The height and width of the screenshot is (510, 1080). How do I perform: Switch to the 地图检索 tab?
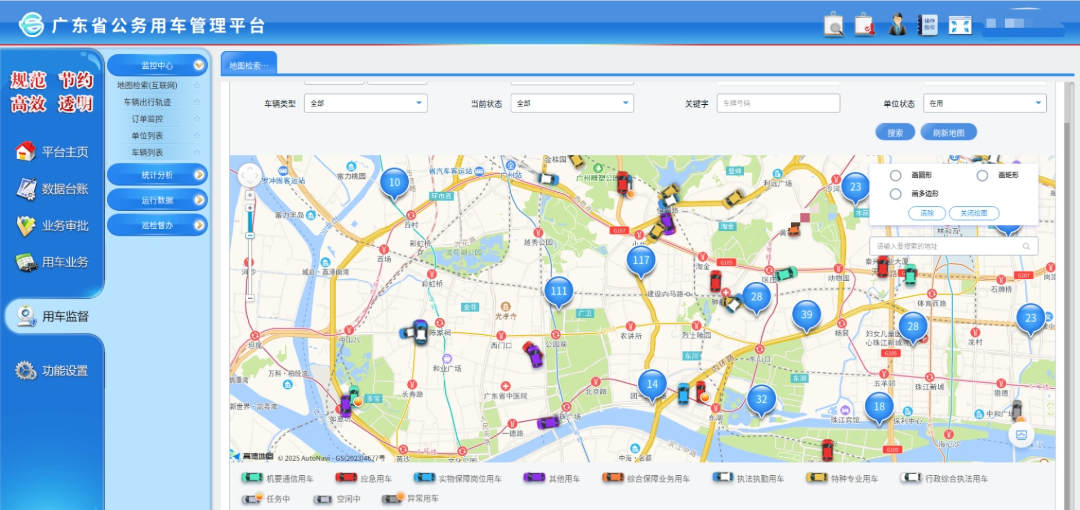tap(248, 65)
